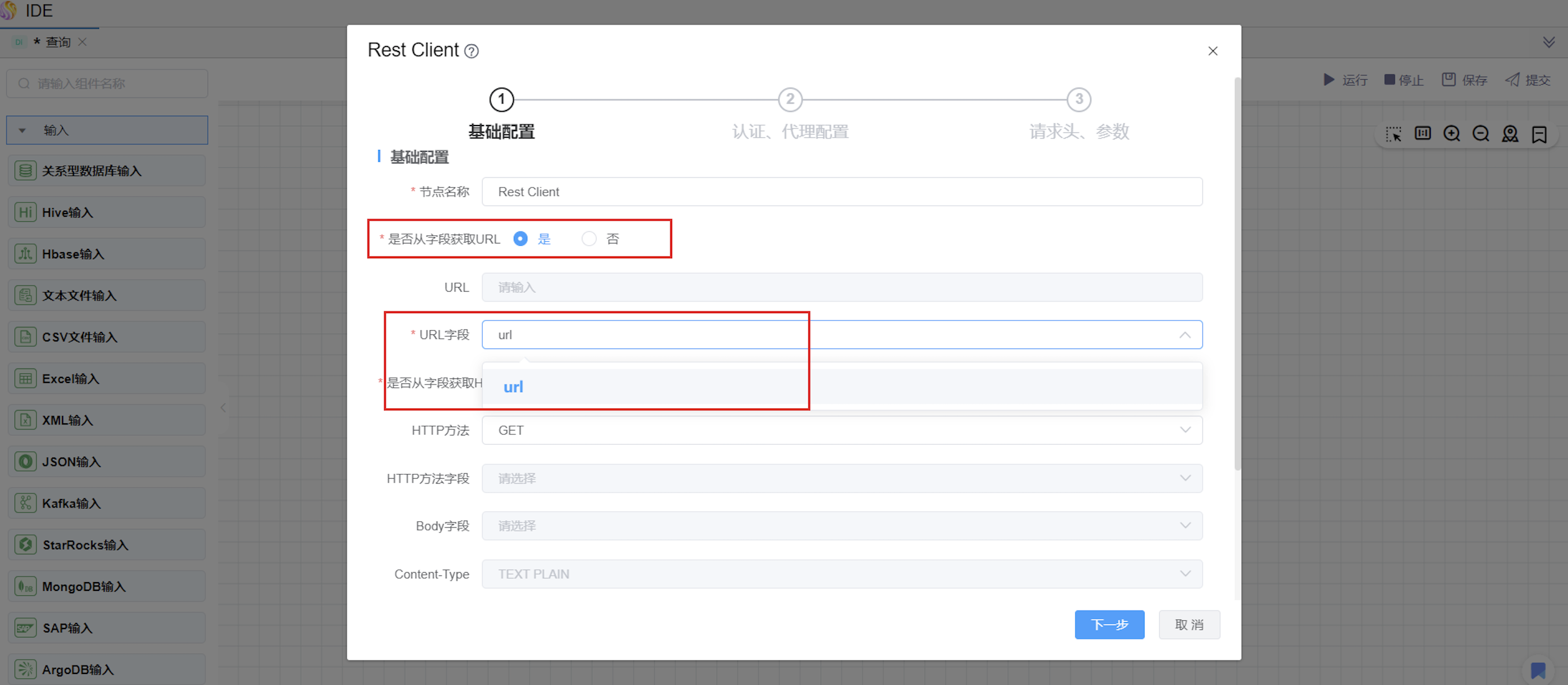
Task: Click the 取消 button
Action: coord(1188,624)
